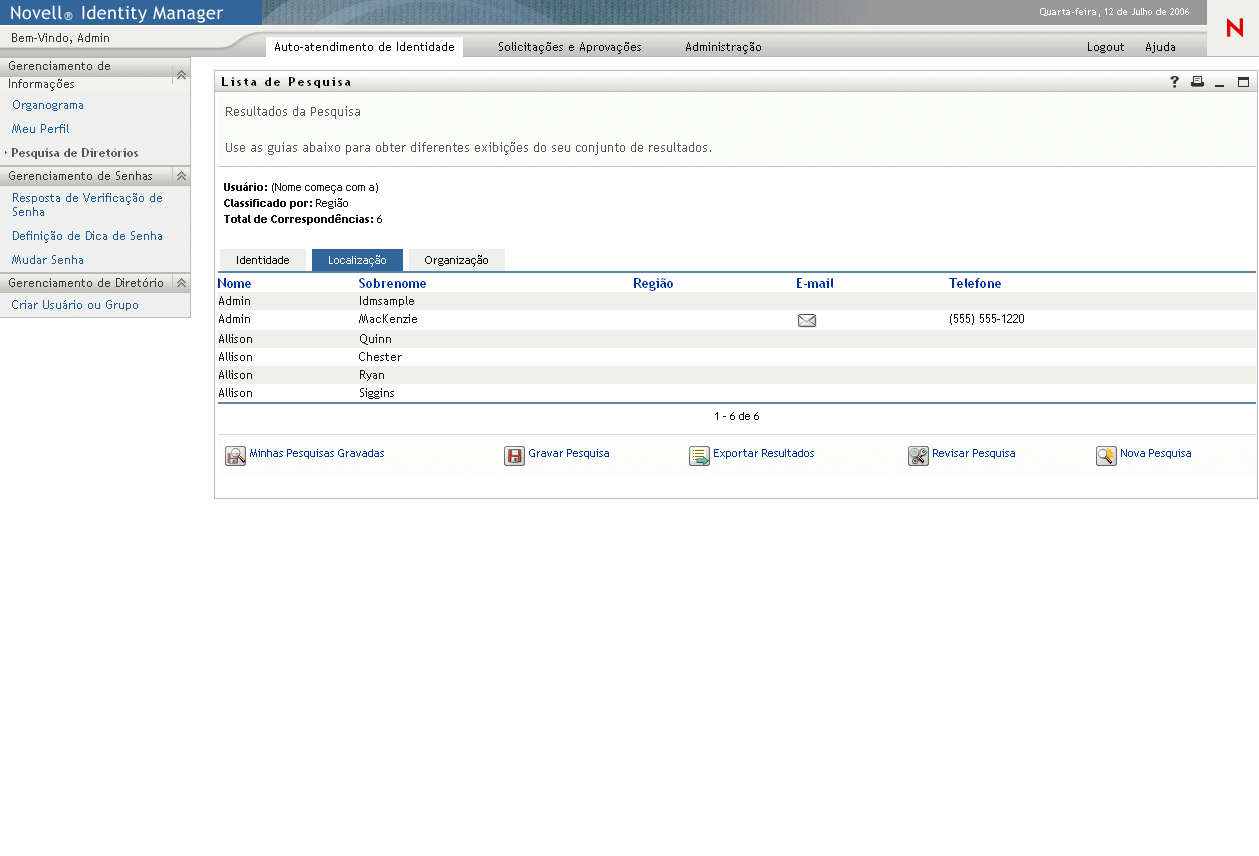1259x856 pixels.
Task: Switch to the Organização tab
Action: tap(456, 260)
